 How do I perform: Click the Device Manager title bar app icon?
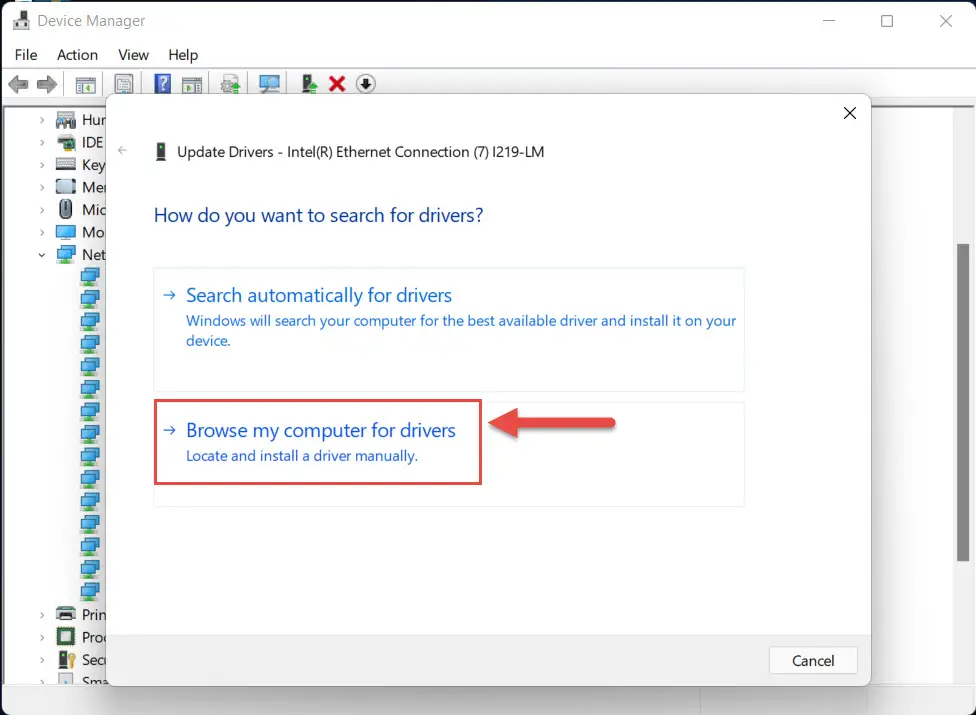[21, 21]
